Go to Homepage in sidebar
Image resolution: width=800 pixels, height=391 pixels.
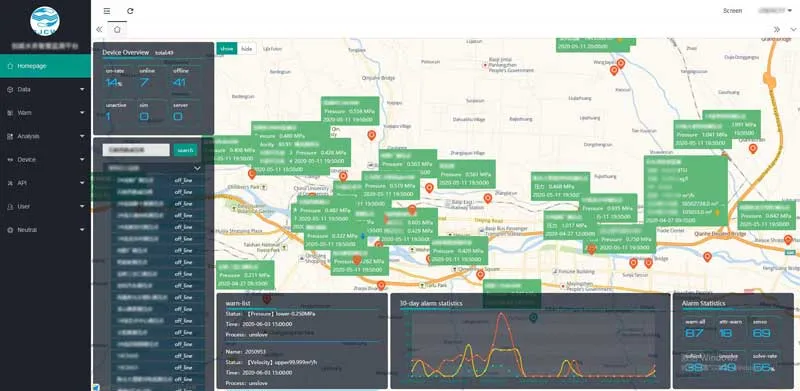pos(45,66)
